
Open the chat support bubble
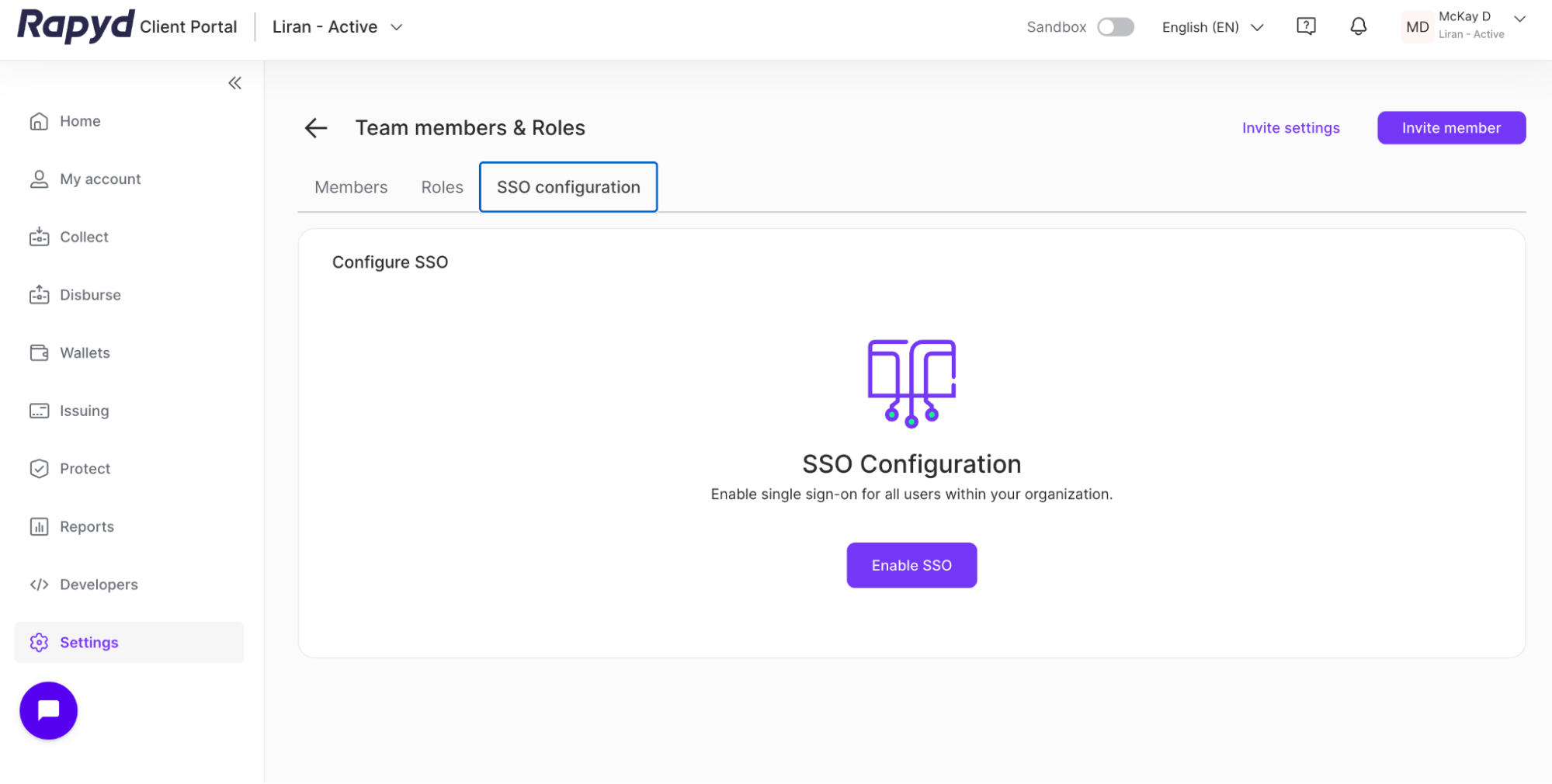pyautogui.click(x=48, y=709)
